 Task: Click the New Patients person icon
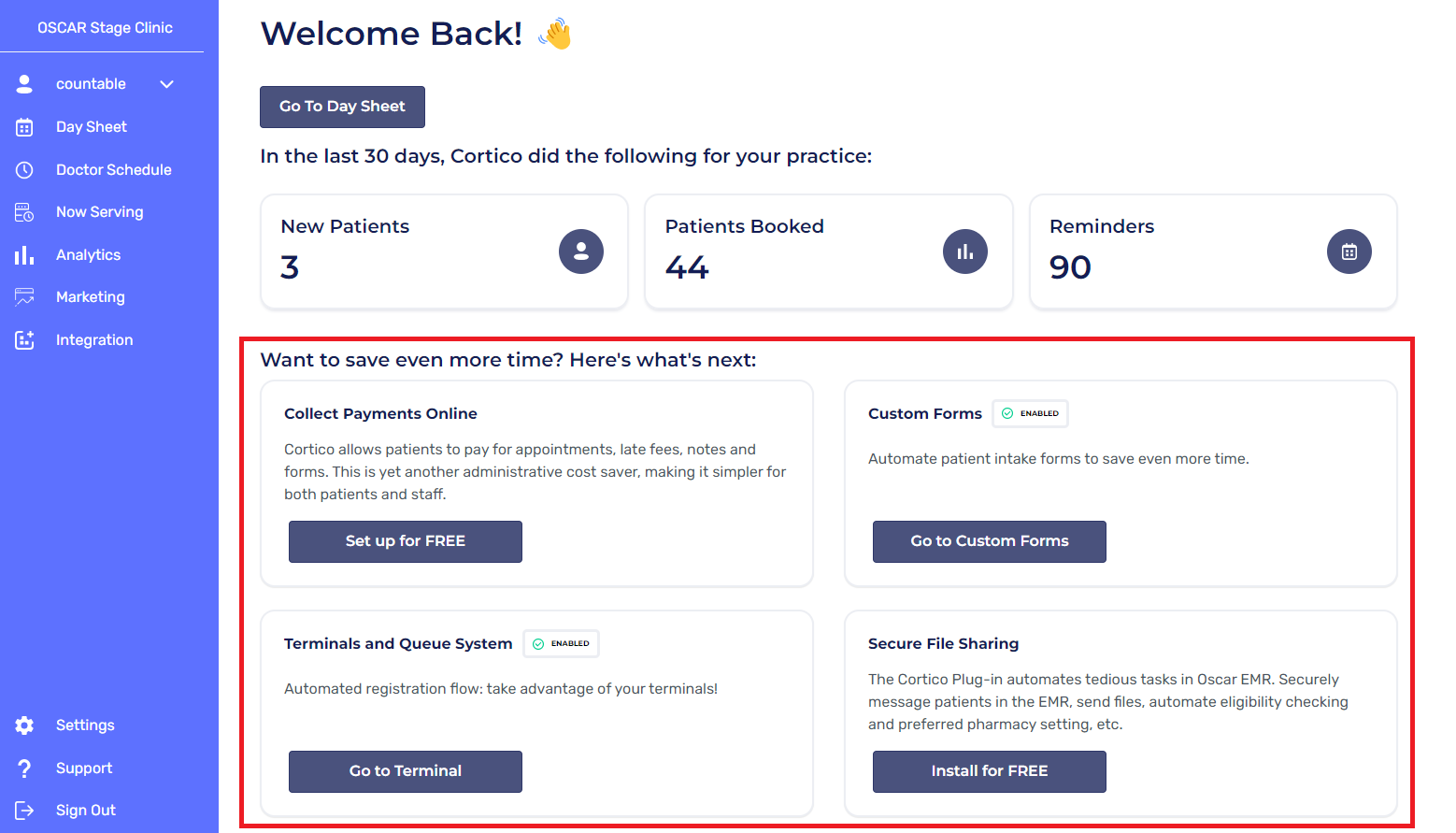pyautogui.click(x=580, y=251)
